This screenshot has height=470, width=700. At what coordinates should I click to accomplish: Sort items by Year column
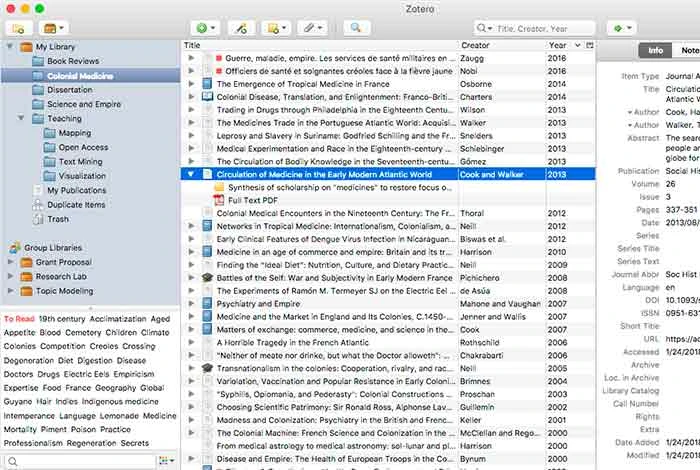click(558, 45)
